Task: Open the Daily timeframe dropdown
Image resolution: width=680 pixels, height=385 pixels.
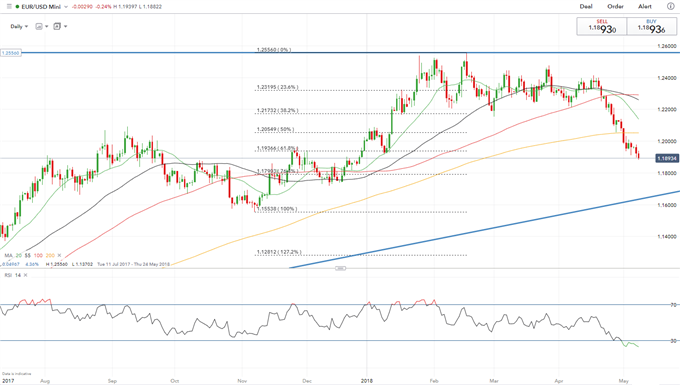Action: point(19,26)
